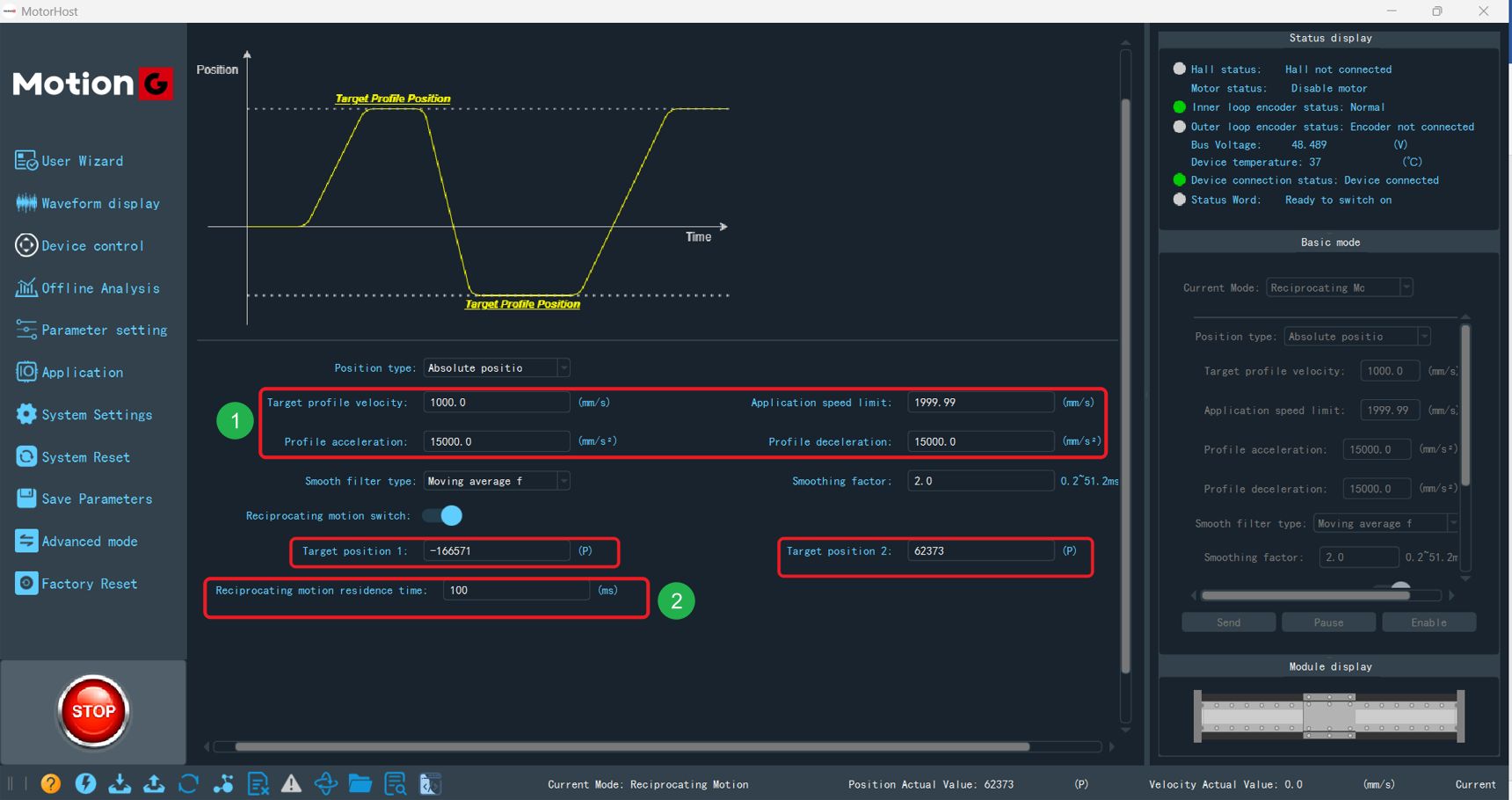Click main panel vertical scrollbar
This screenshot has width=1512, height=800.
click(x=1125, y=387)
